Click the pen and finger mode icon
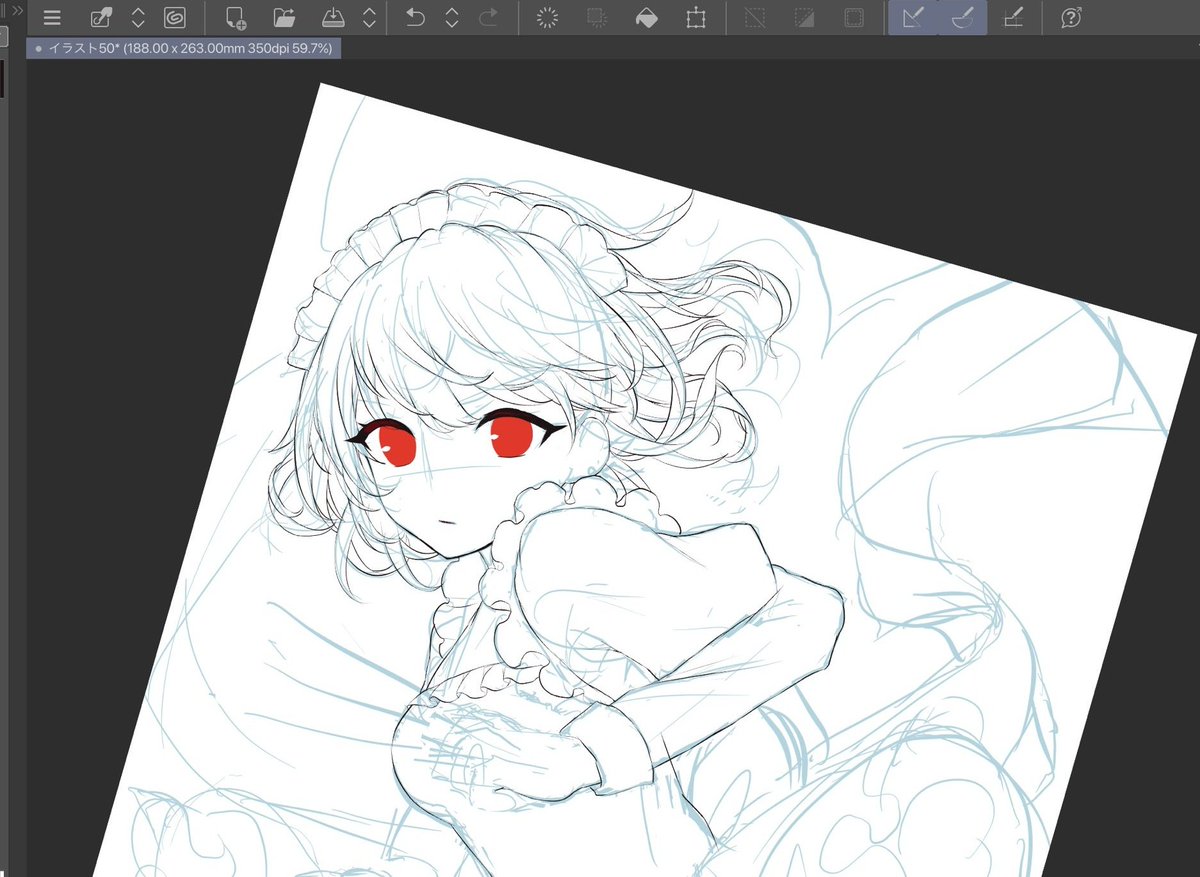 [101, 18]
